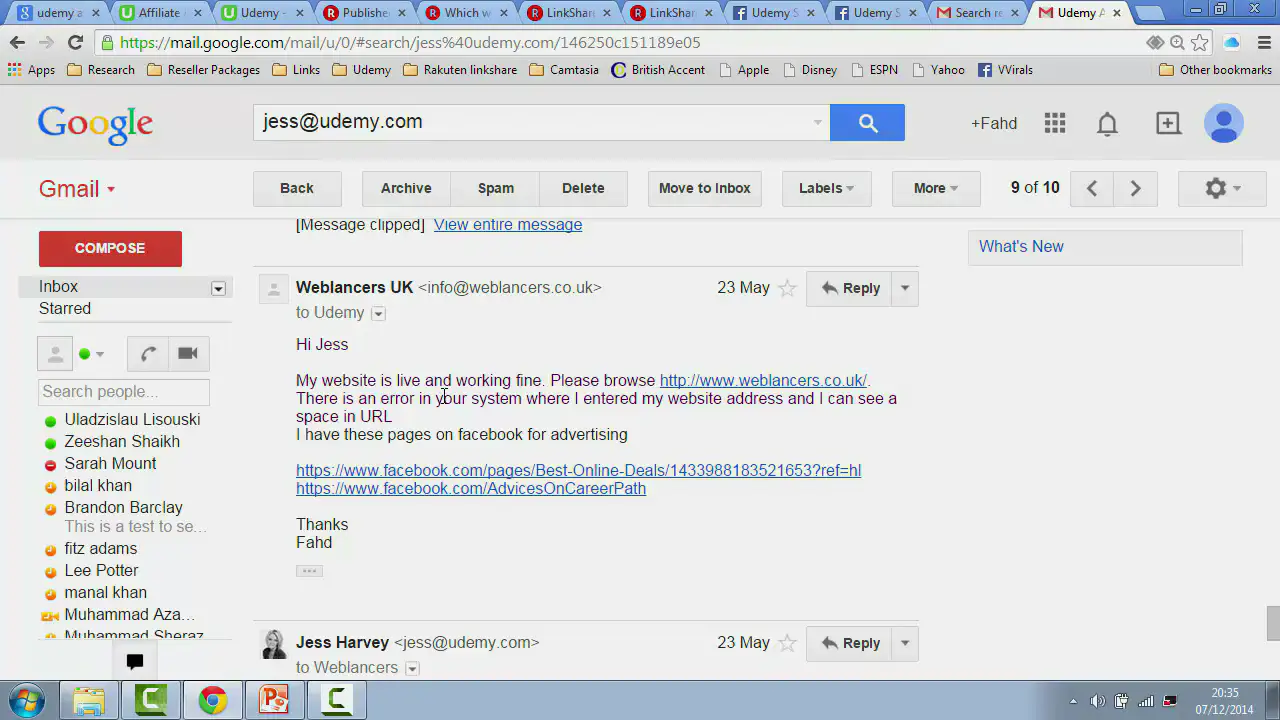This screenshot has width=1280, height=720.
Task: Click the volume icon in system tray
Action: [1097, 701]
